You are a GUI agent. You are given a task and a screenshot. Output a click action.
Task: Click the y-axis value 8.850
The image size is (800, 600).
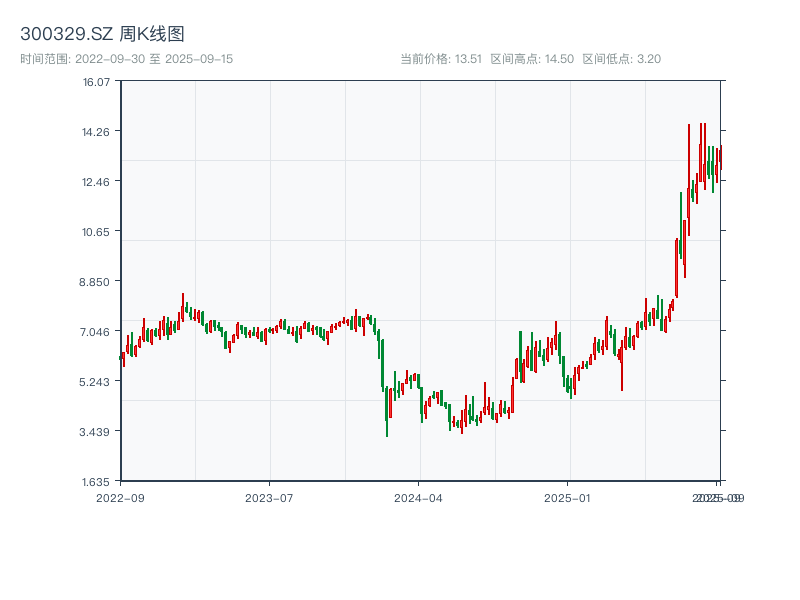click(94, 282)
